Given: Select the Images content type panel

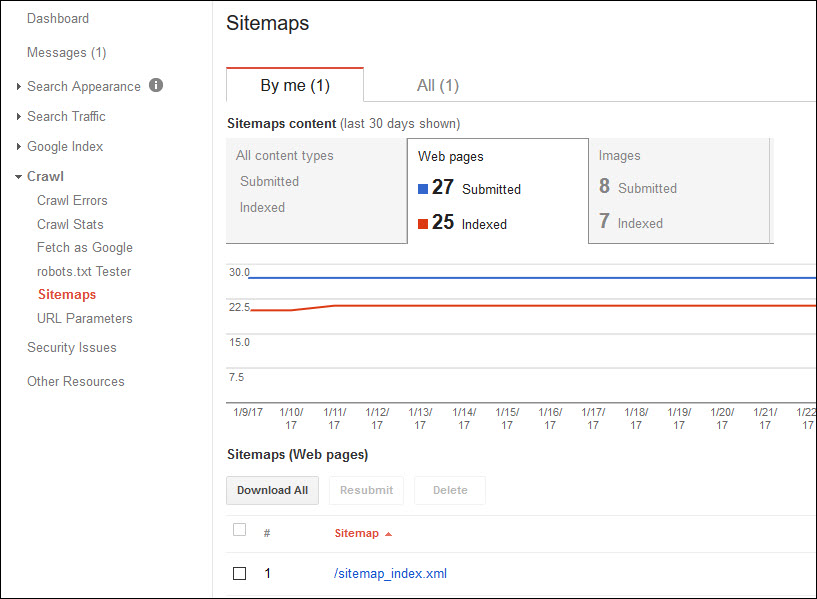Looking at the screenshot, I should [680, 190].
